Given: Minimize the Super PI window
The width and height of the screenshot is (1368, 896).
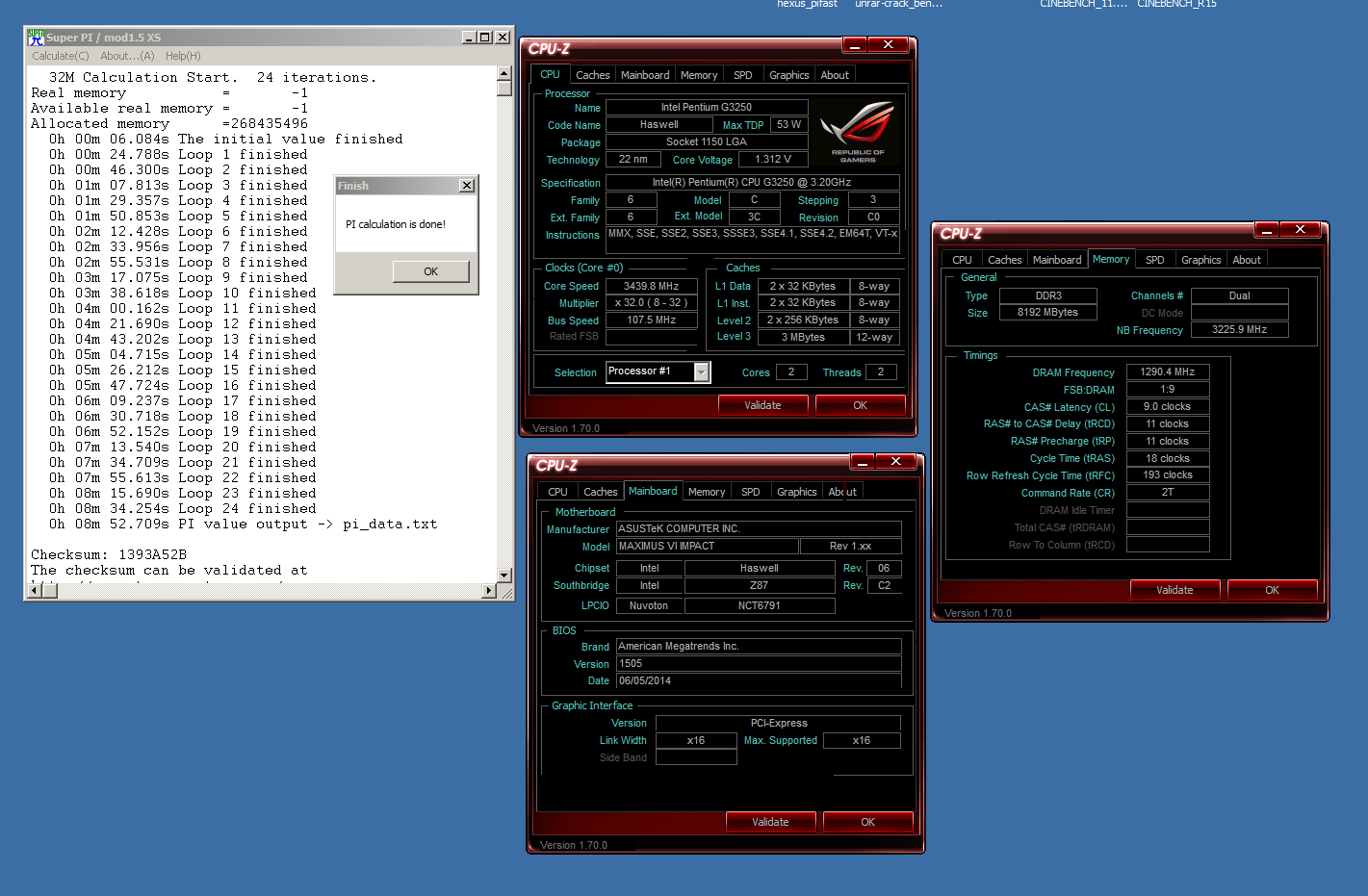Looking at the screenshot, I should coord(469,38).
